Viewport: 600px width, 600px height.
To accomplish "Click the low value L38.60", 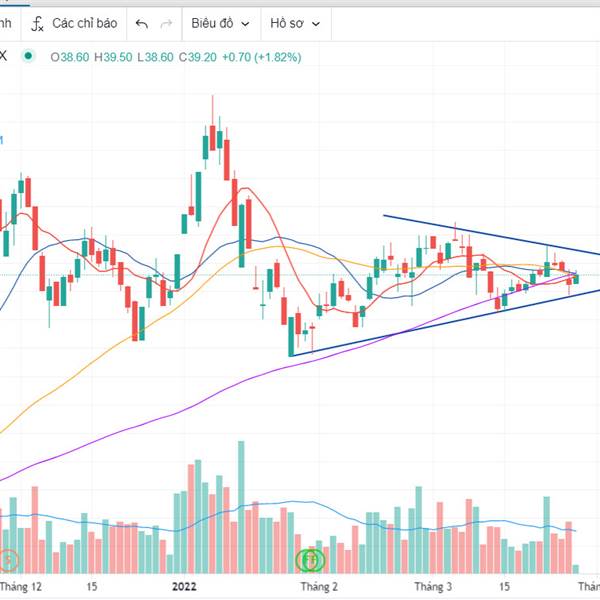I will [155, 57].
